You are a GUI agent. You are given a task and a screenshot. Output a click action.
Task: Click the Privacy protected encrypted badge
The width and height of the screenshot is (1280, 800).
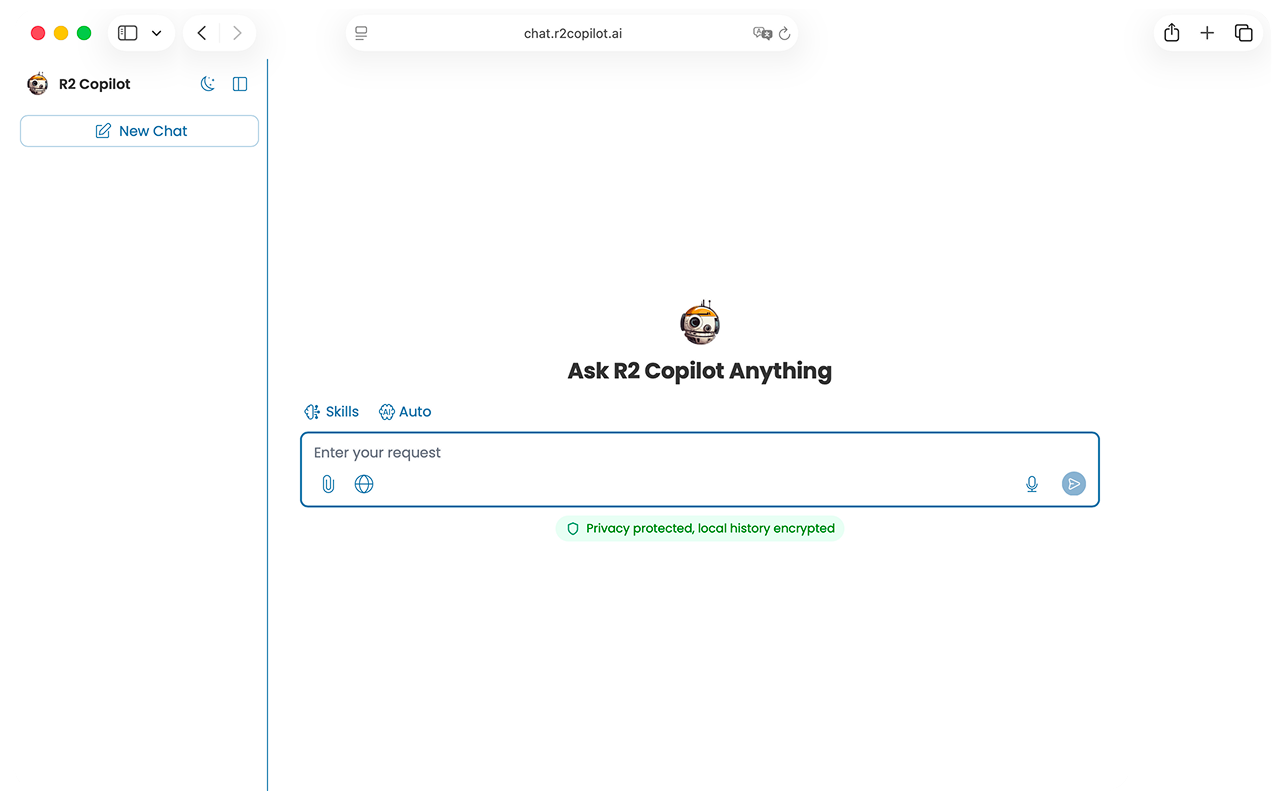click(700, 528)
